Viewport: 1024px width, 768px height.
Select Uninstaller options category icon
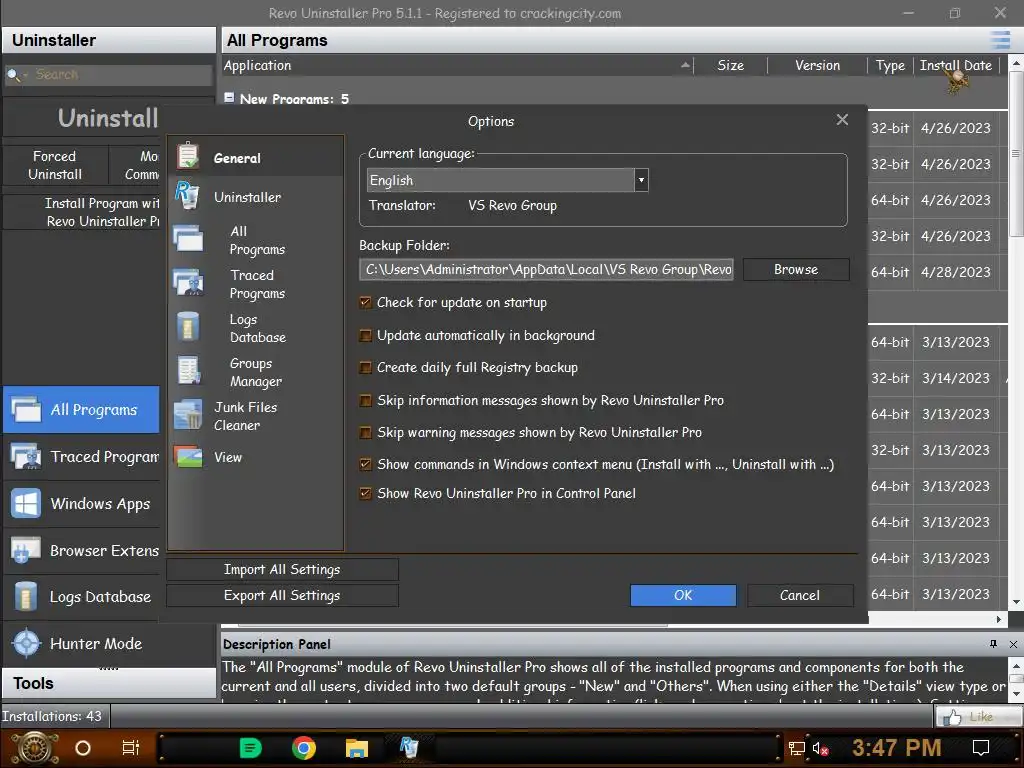click(187, 196)
